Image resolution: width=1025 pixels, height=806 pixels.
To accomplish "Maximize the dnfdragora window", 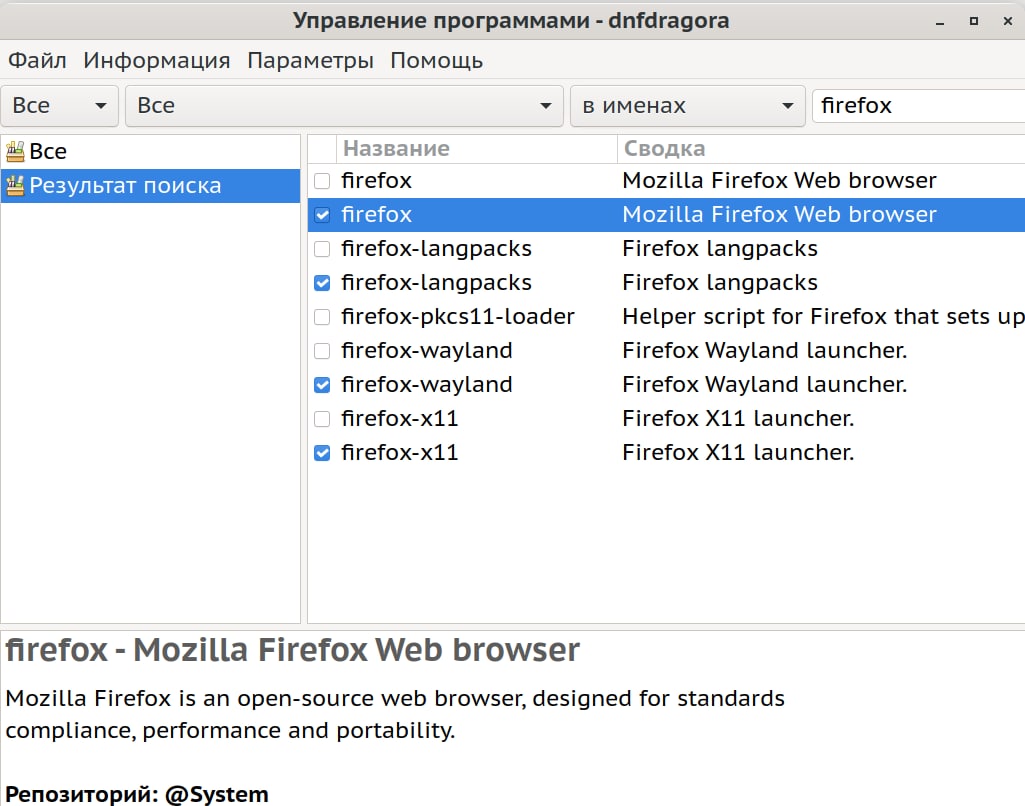I will [x=973, y=21].
